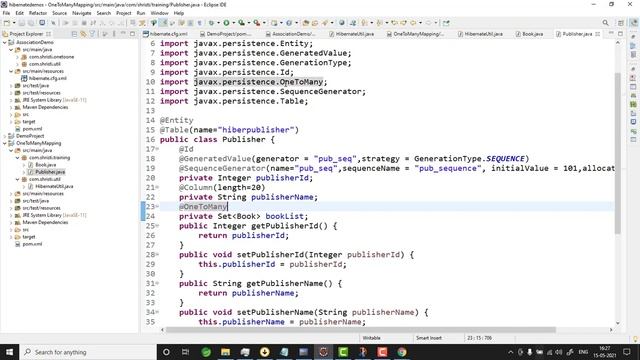The width and height of the screenshot is (640, 360).
Task: Collapse the com.shristi.training package
Action: tap(18, 158)
